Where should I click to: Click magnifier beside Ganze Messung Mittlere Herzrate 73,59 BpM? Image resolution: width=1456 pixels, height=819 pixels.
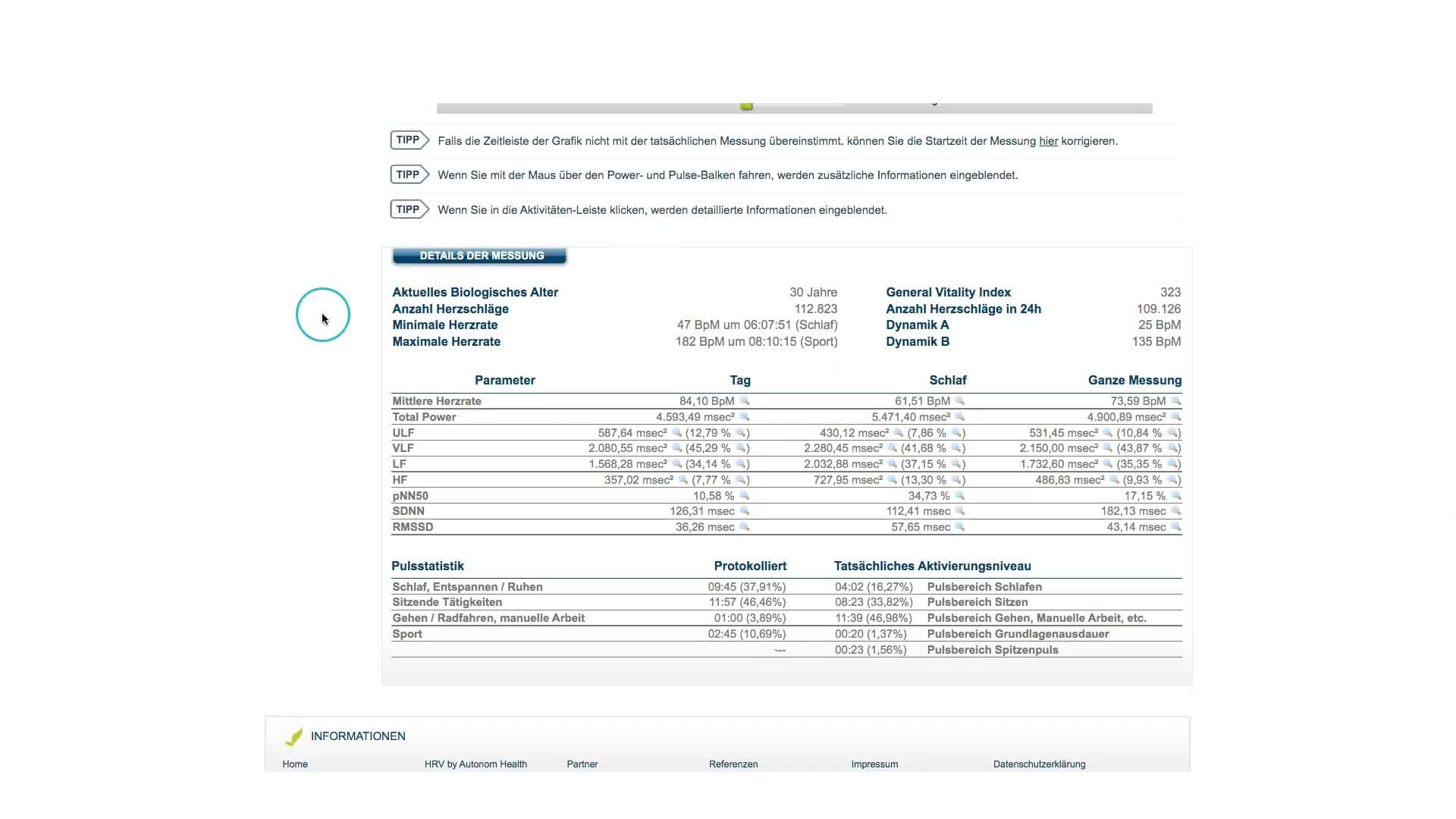coord(1176,400)
